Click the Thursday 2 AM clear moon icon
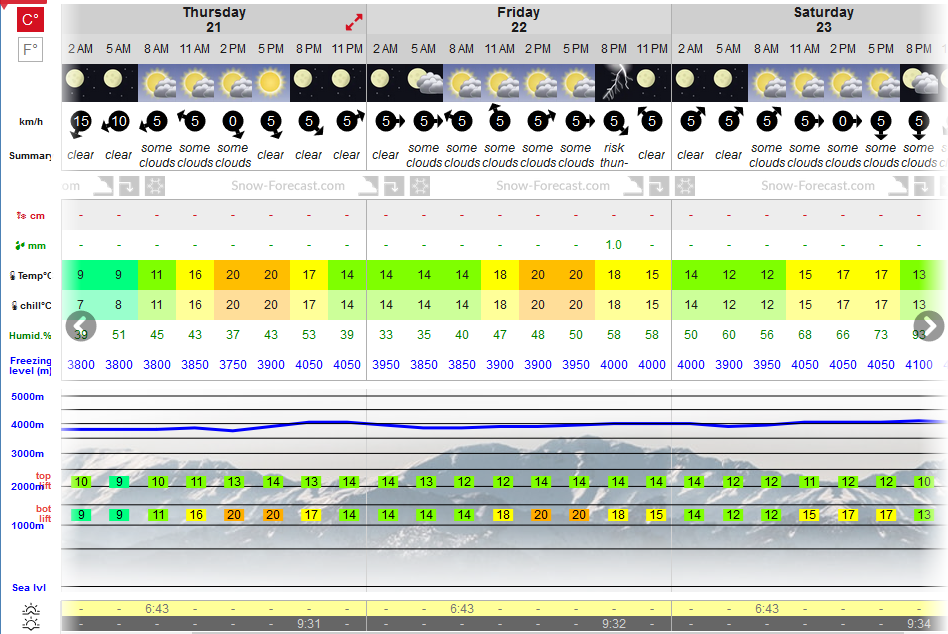The height and width of the screenshot is (634, 948). (80, 83)
